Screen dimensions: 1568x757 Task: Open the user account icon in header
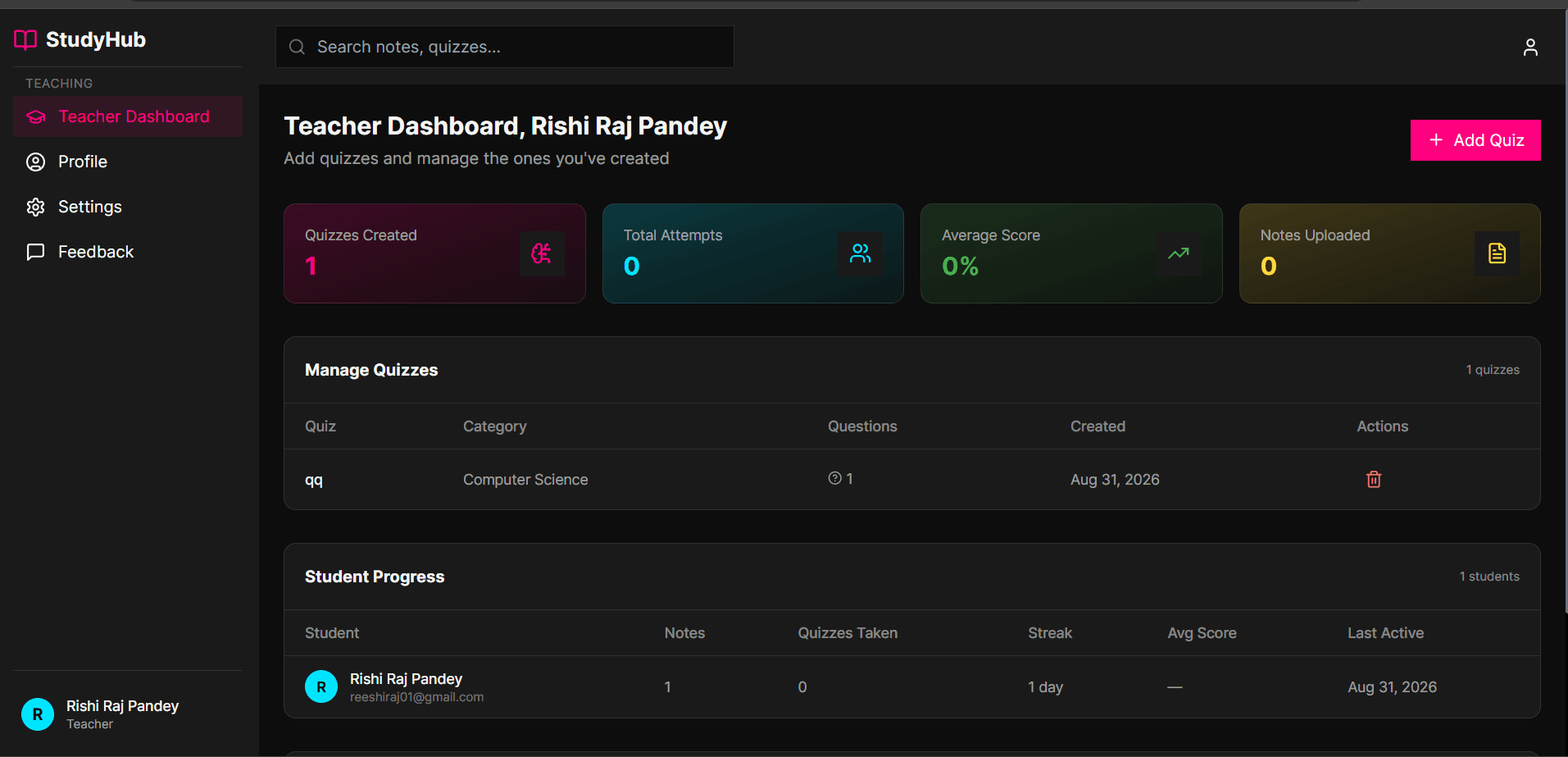coord(1529,48)
